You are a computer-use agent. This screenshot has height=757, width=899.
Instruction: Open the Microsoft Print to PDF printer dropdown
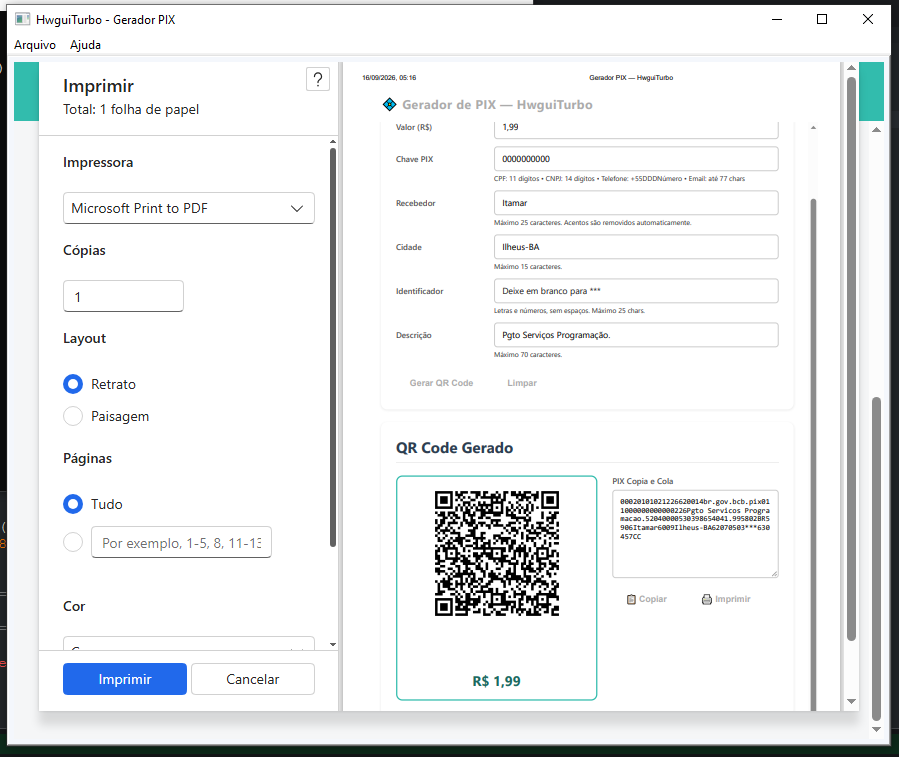(x=189, y=208)
